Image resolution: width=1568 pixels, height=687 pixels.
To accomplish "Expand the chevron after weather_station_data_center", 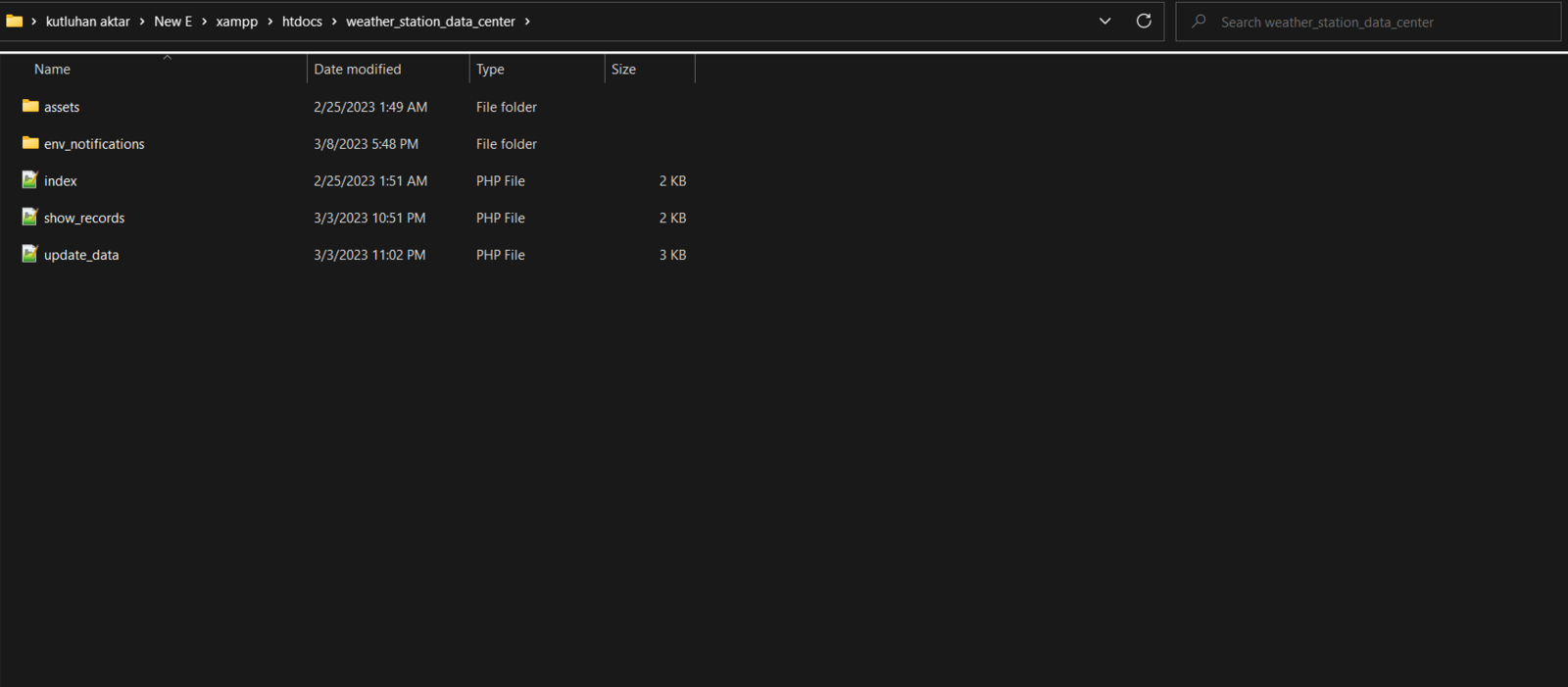I will (527, 22).
